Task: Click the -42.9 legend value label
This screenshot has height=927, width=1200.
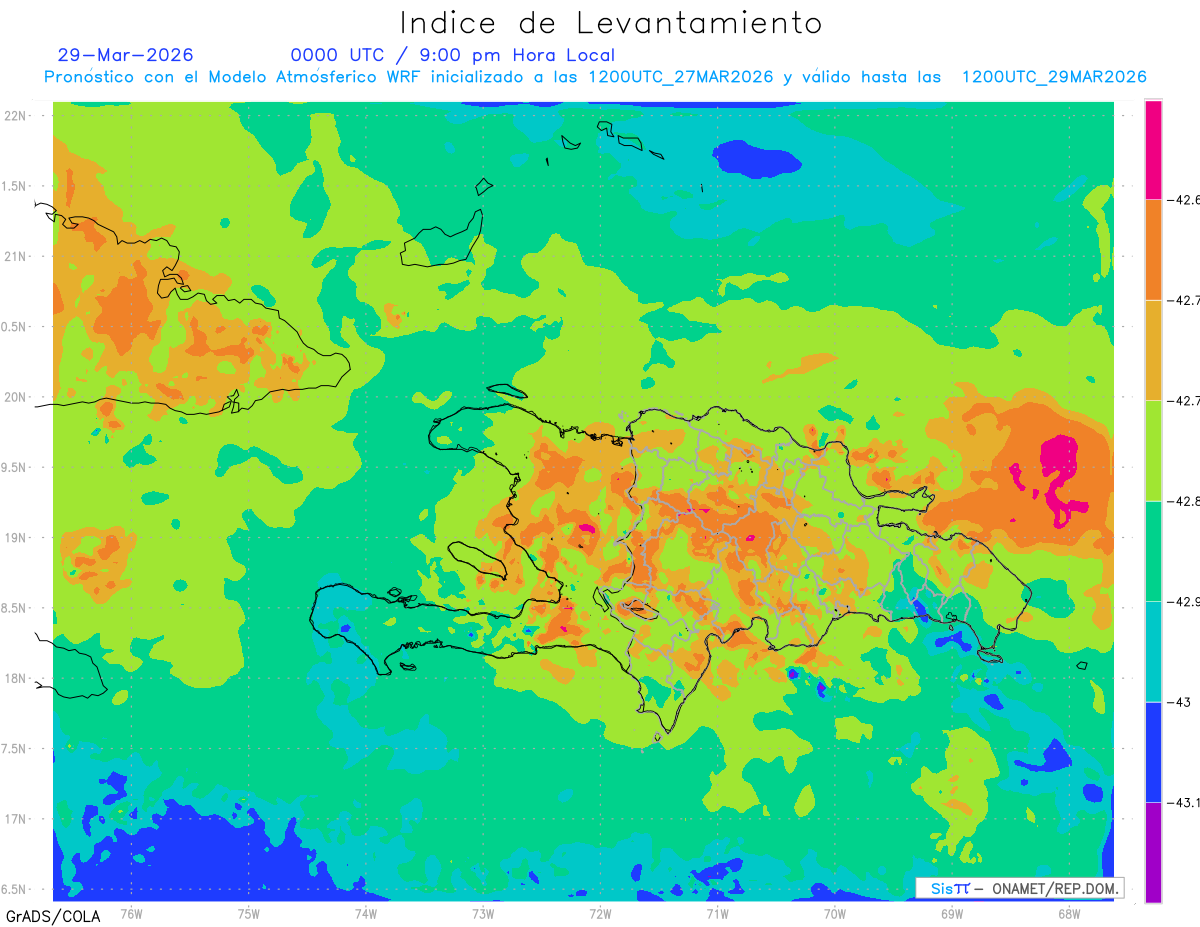Action: coord(1184,601)
